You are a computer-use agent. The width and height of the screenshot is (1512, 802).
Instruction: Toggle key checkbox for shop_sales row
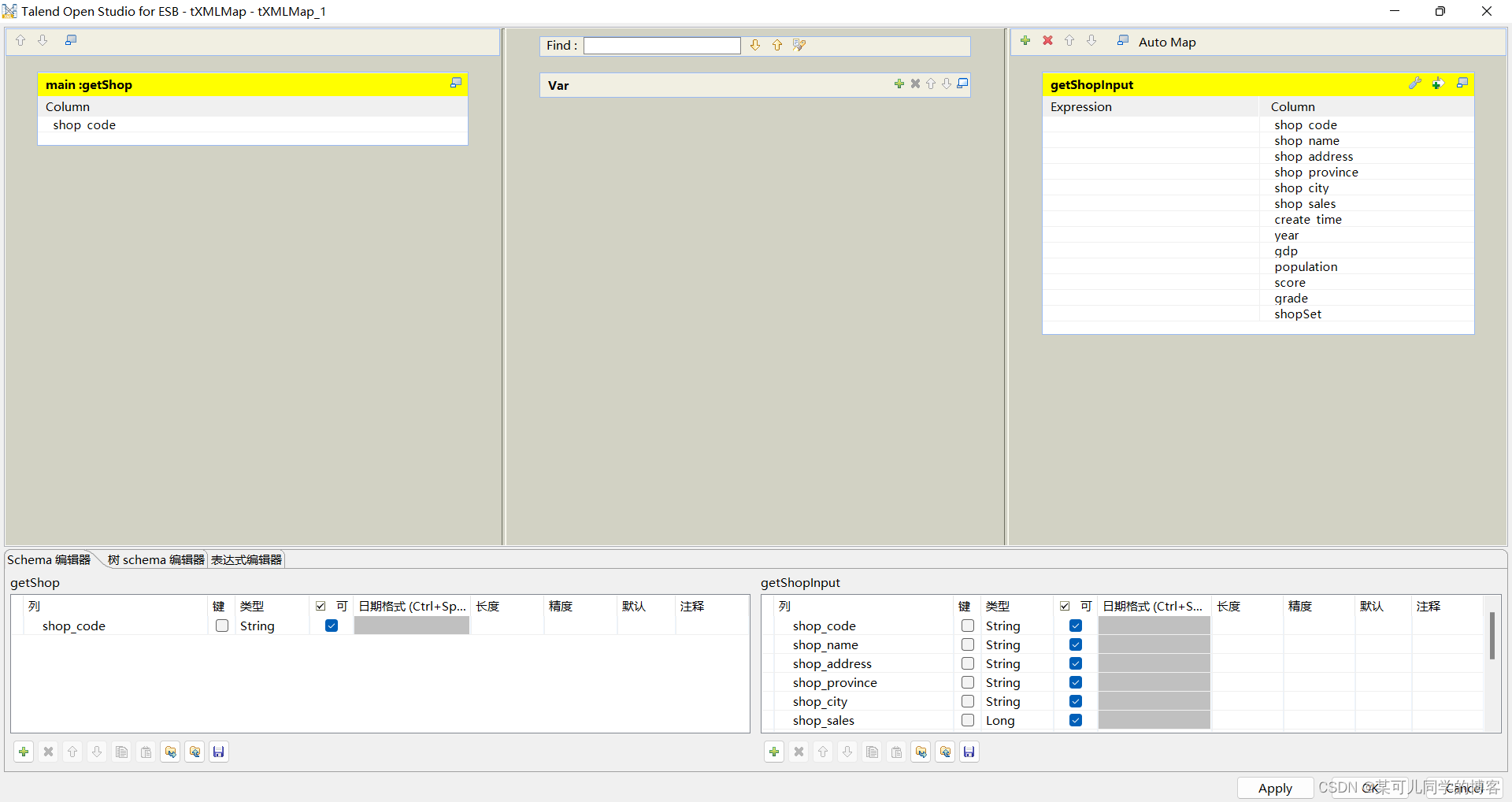coord(968,720)
